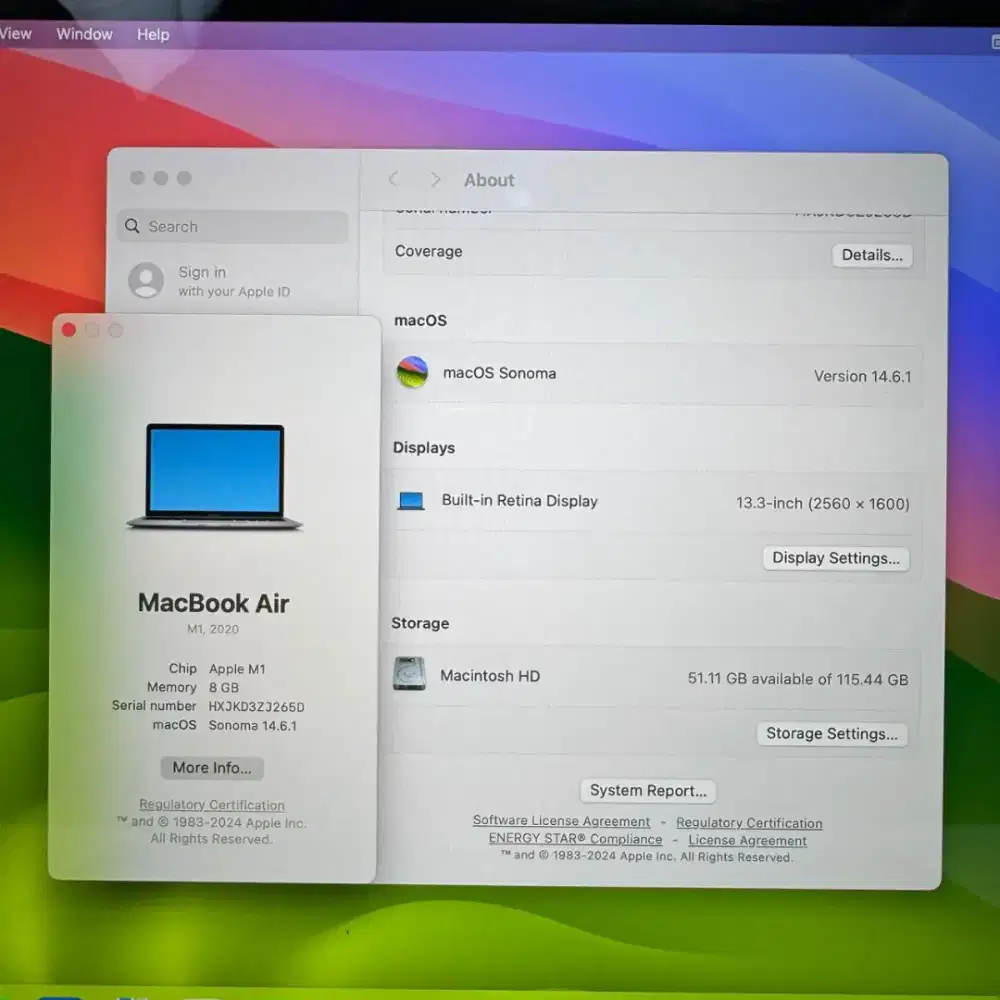Click the Built-in Retina Display icon

point(411,501)
